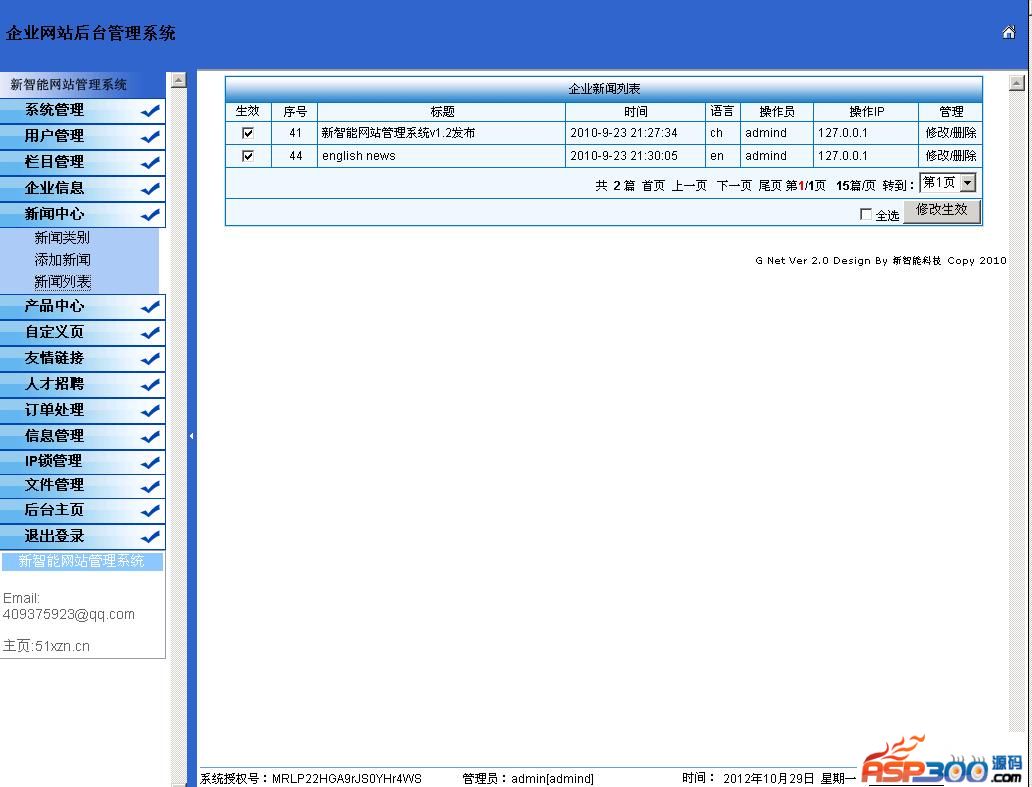The image size is (1032, 787).
Task: Click the home icon in header
Action: pyautogui.click(x=1008, y=32)
